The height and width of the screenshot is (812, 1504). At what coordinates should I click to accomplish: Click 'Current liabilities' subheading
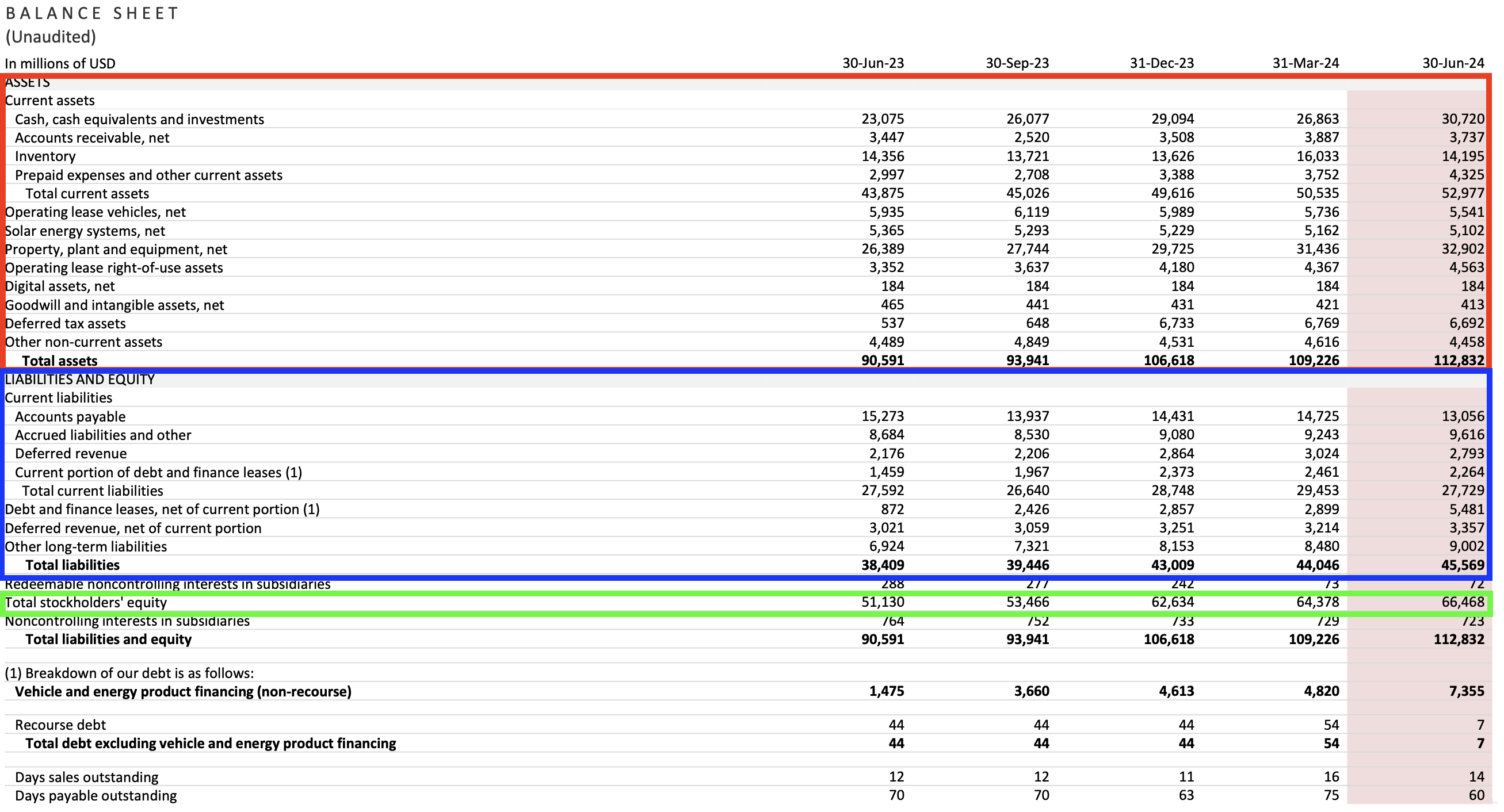tap(58, 397)
